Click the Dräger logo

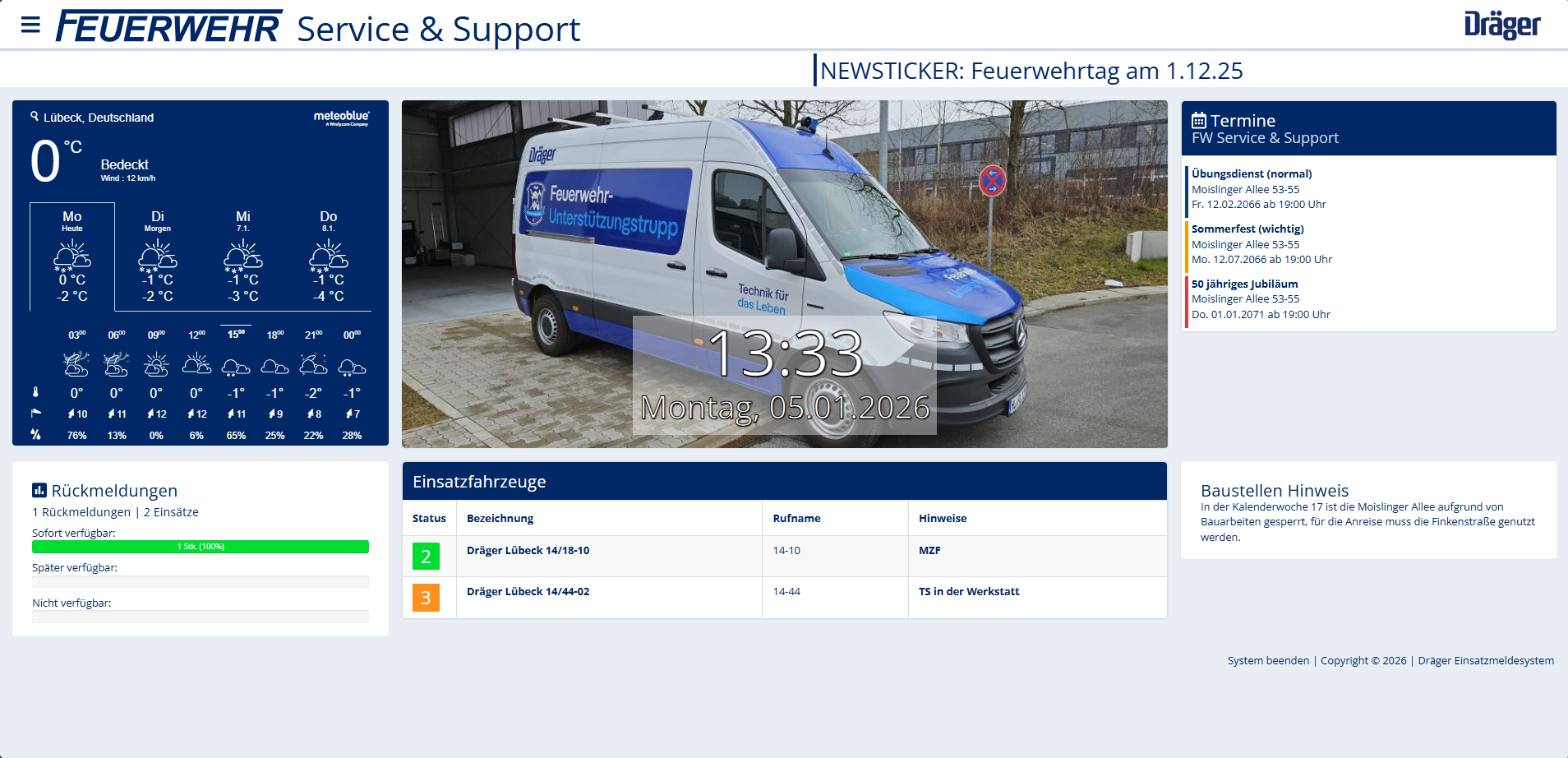click(x=1501, y=25)
